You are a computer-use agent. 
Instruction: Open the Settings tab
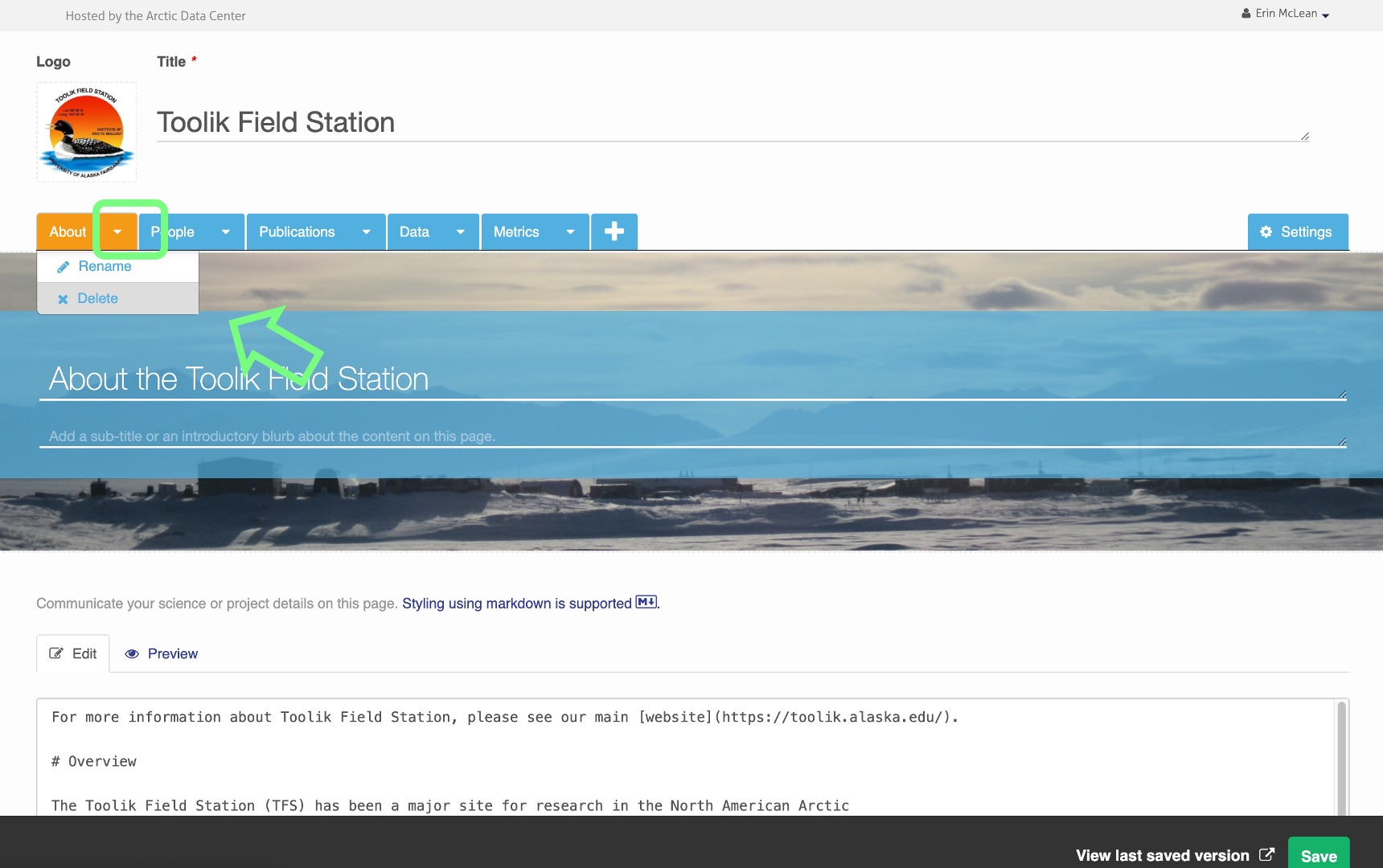tap(1298, 231)
